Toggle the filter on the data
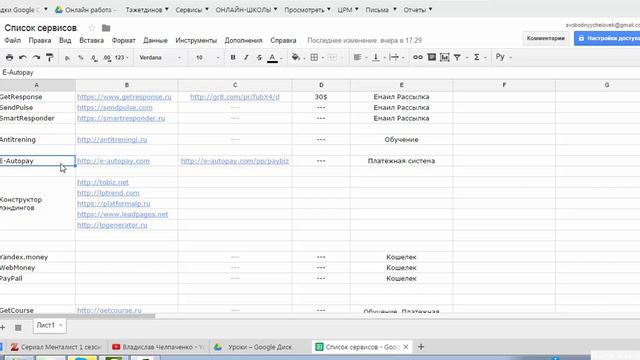The height and width of the screenshot is (360, 640). click(457, 58)
